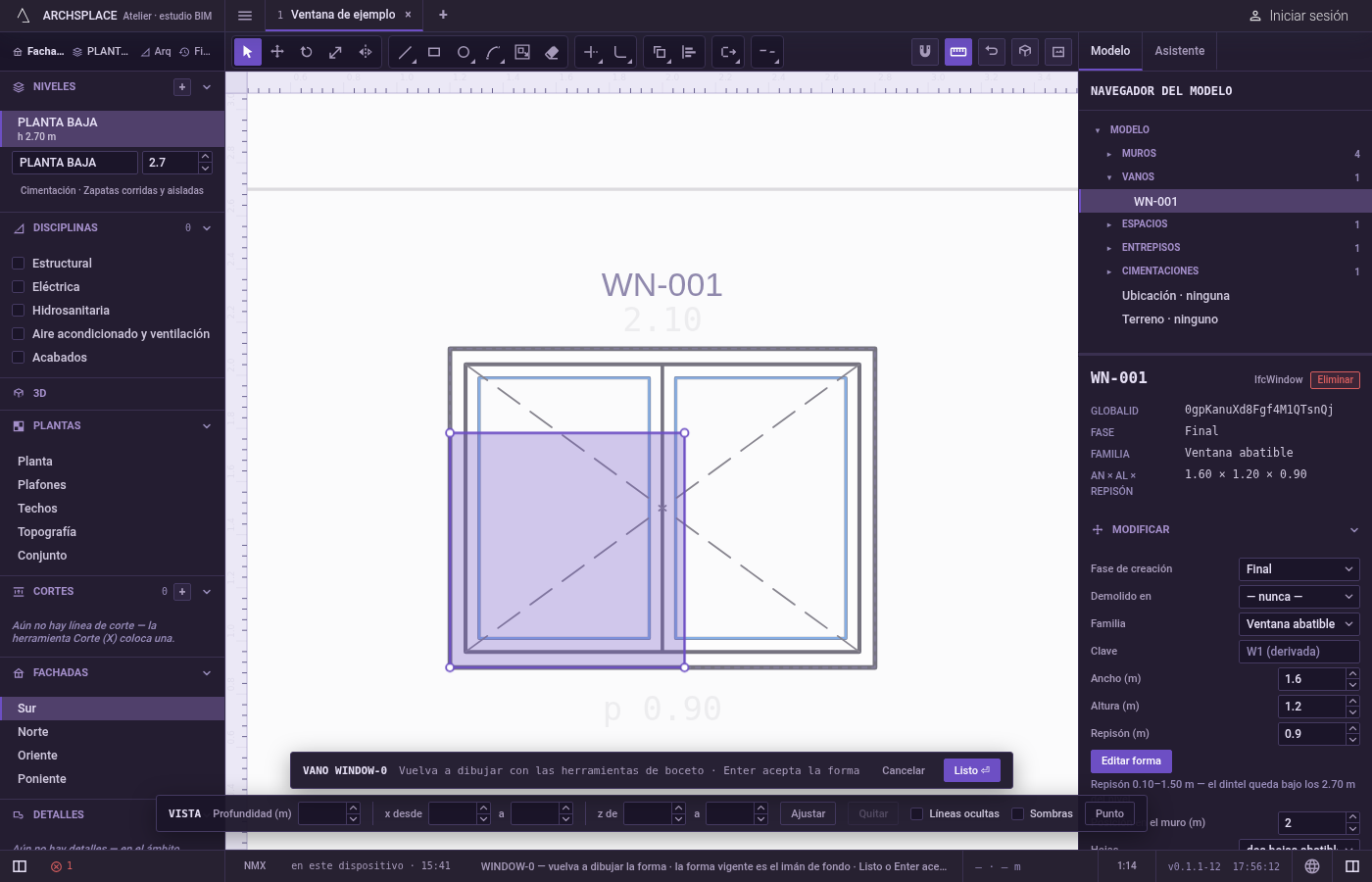Open the Techos plan view

tap(112, 509)
